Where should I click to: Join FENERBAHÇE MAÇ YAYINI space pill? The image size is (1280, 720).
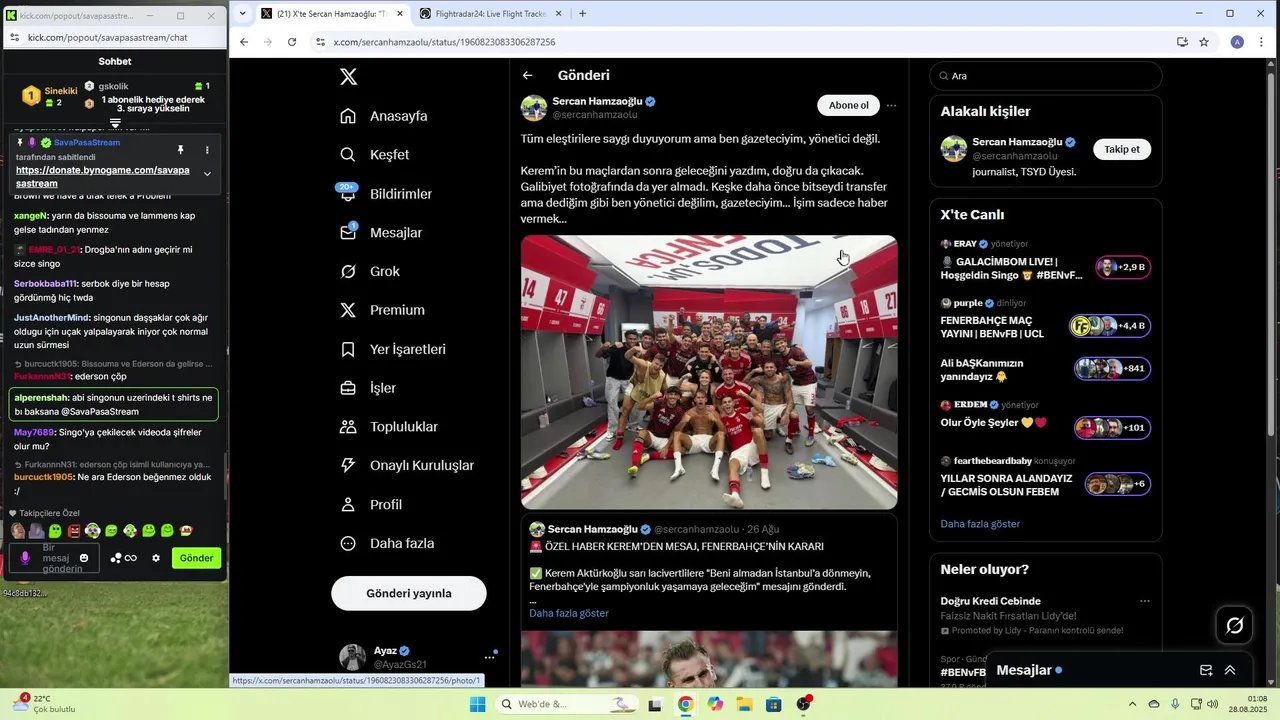tap(1110, 326)
